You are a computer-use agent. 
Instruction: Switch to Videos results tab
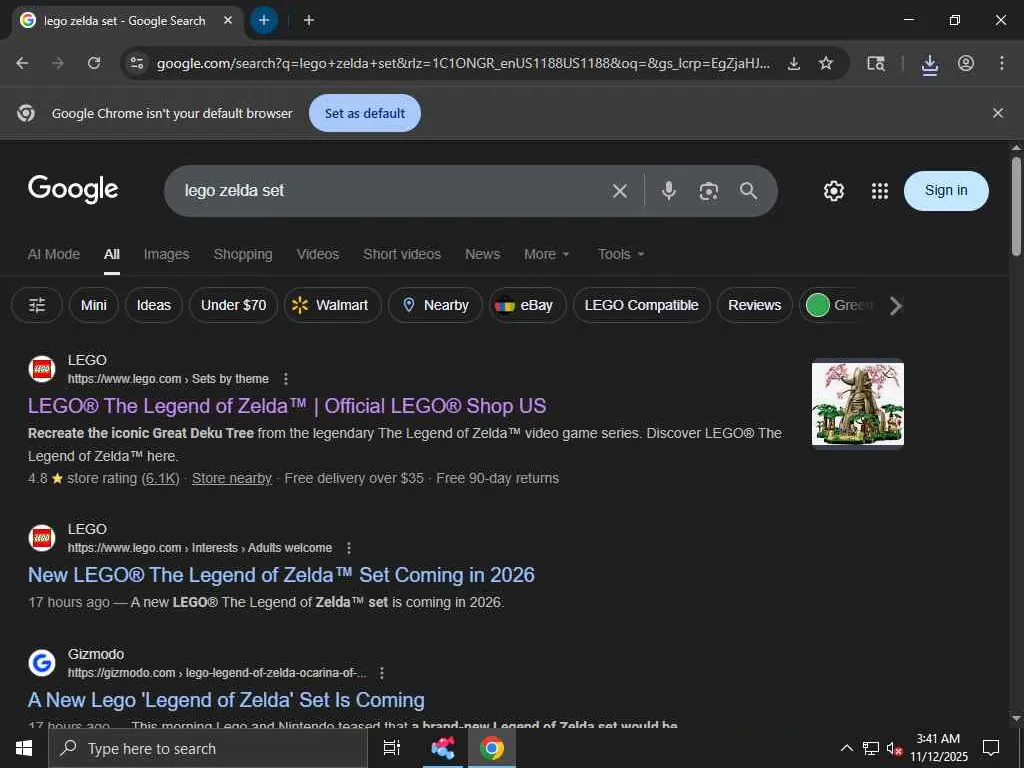coord(318,254)
